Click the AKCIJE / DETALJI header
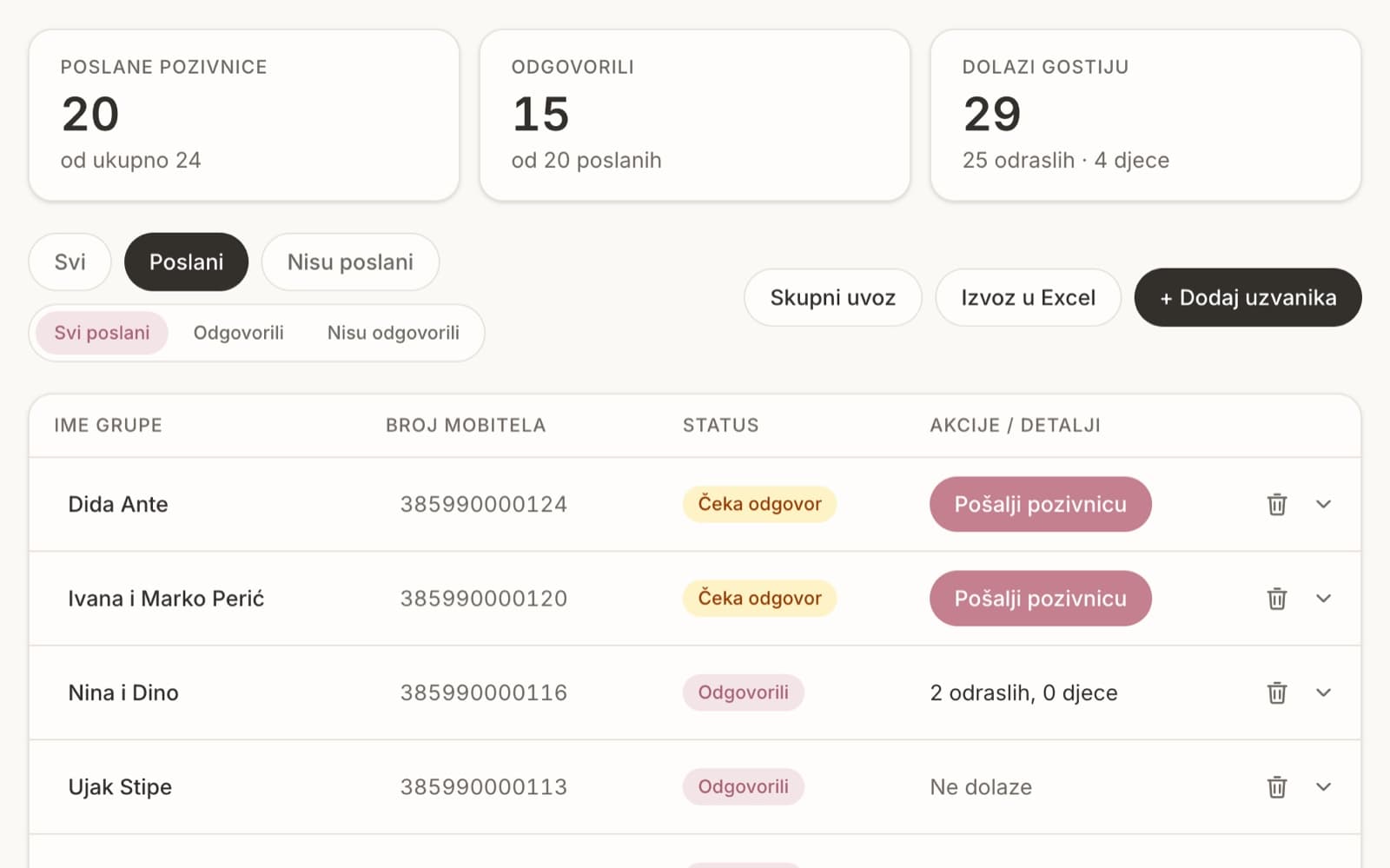 click(x=1015, y=425)
